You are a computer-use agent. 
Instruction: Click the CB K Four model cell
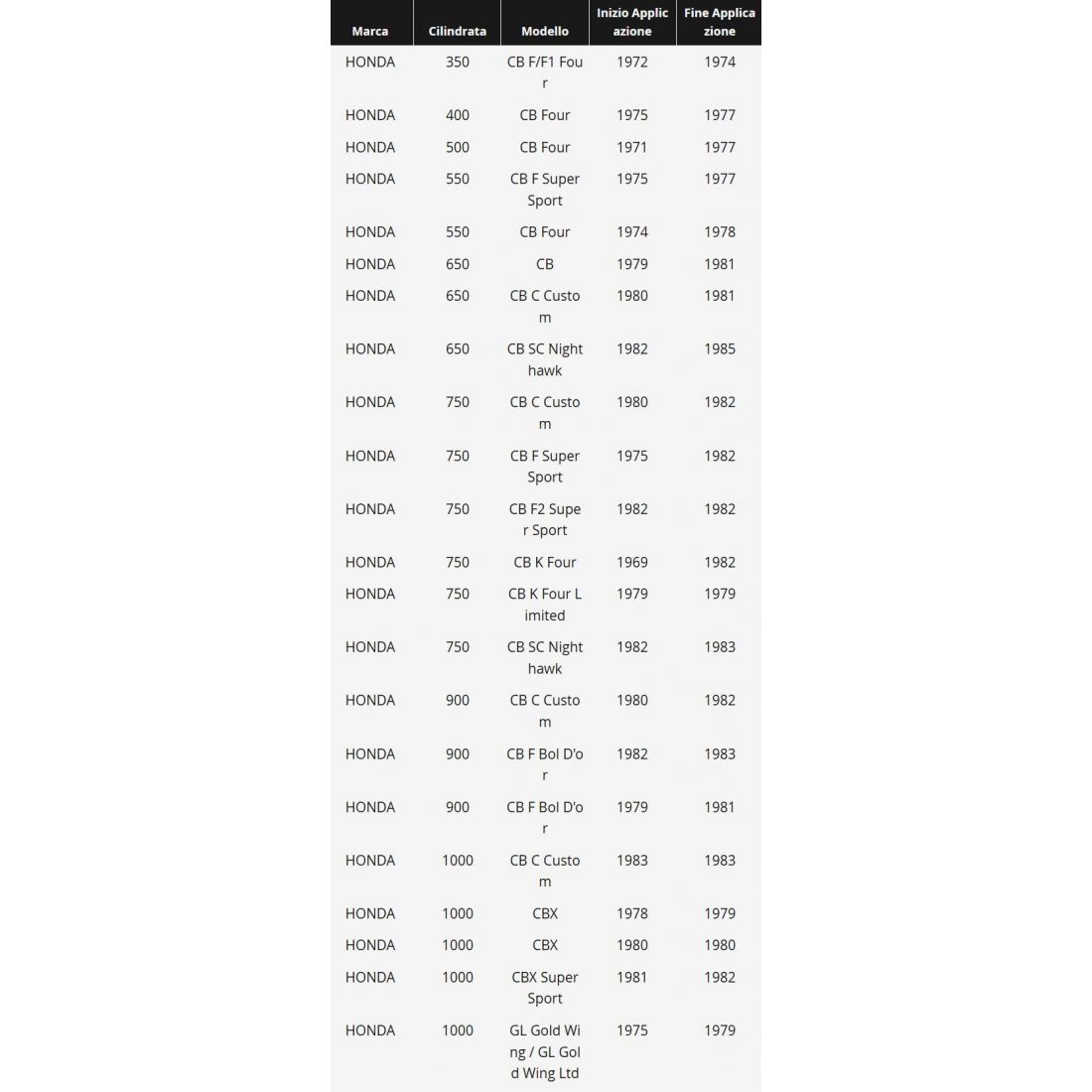545,562
